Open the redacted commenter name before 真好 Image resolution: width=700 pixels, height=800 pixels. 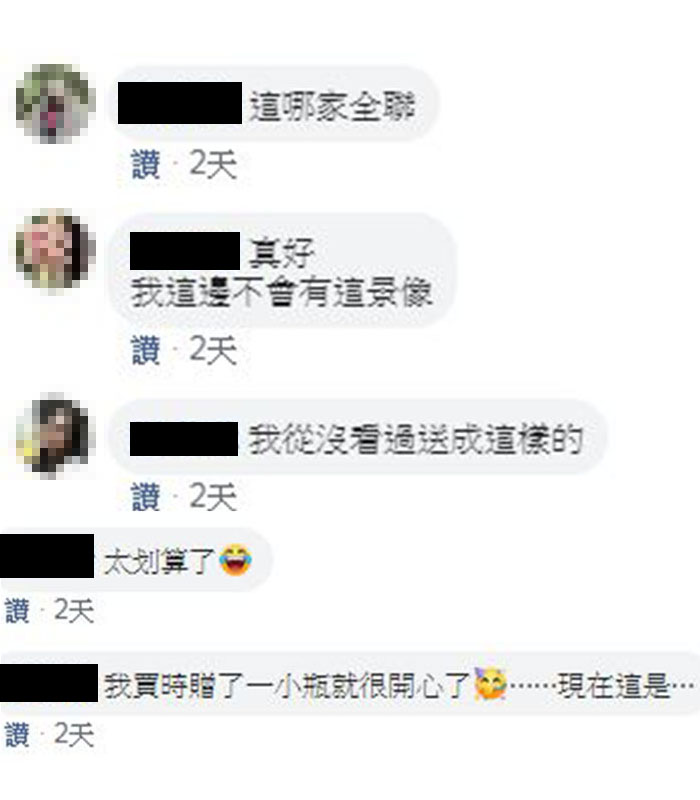coord(185,251)
